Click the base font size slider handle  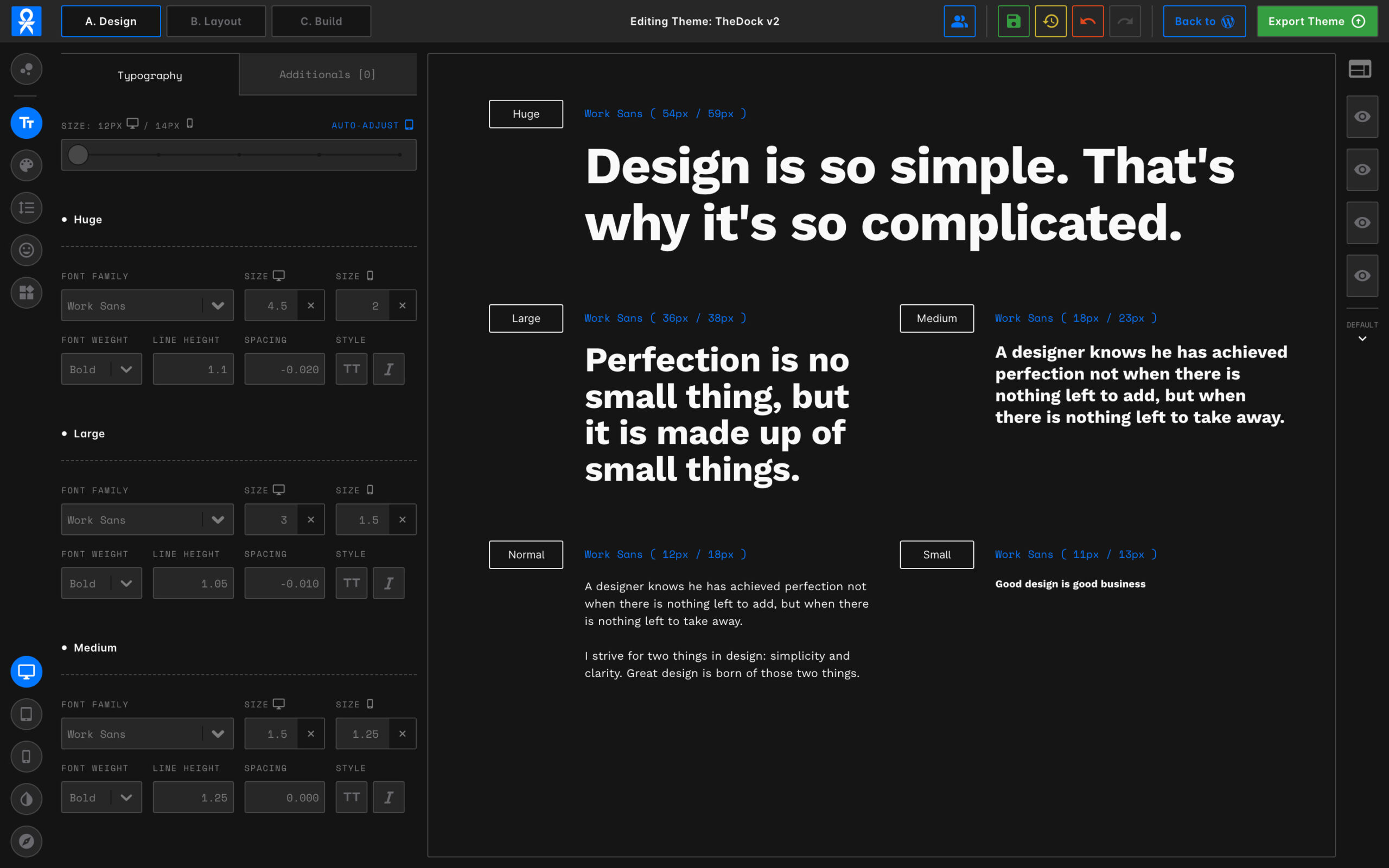tap(78, 155)
